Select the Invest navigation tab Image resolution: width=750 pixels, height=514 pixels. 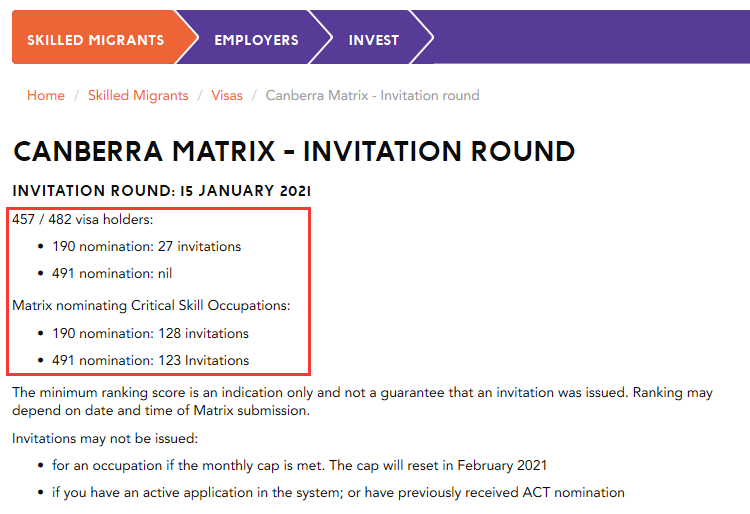373,40
